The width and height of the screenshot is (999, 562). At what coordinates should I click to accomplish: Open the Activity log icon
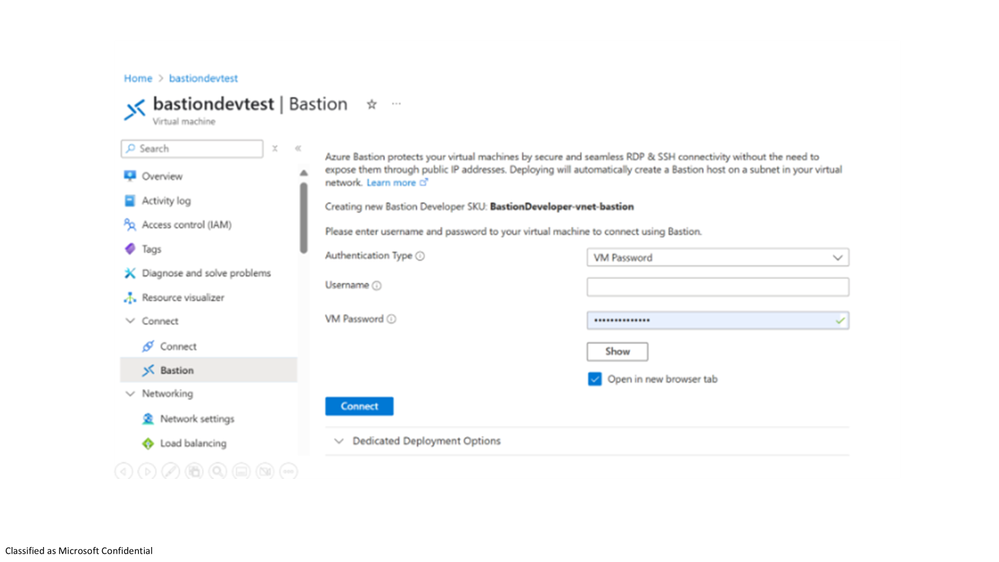[130, 201]
